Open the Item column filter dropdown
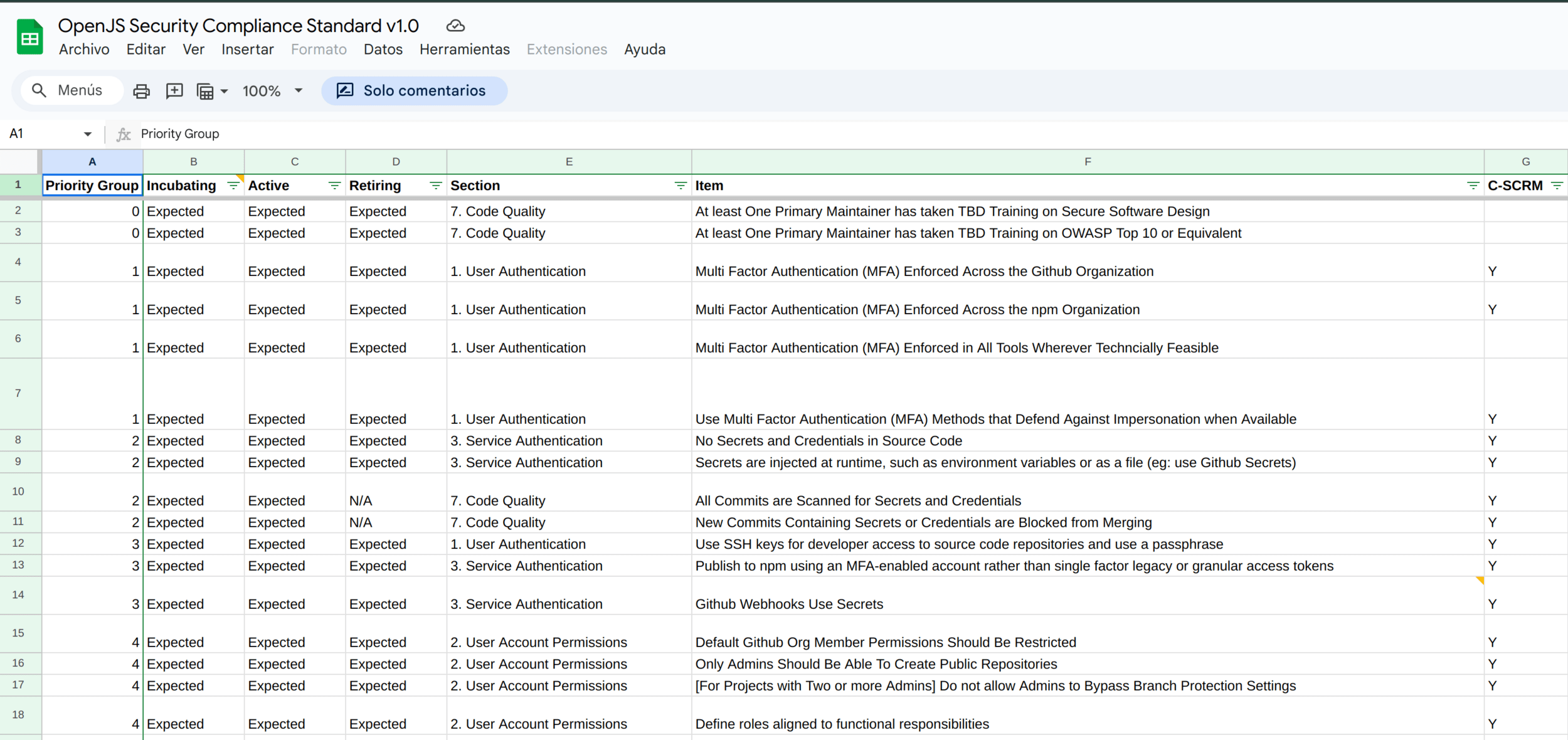Viewport: 1568px width, 740px height. 1473,186
